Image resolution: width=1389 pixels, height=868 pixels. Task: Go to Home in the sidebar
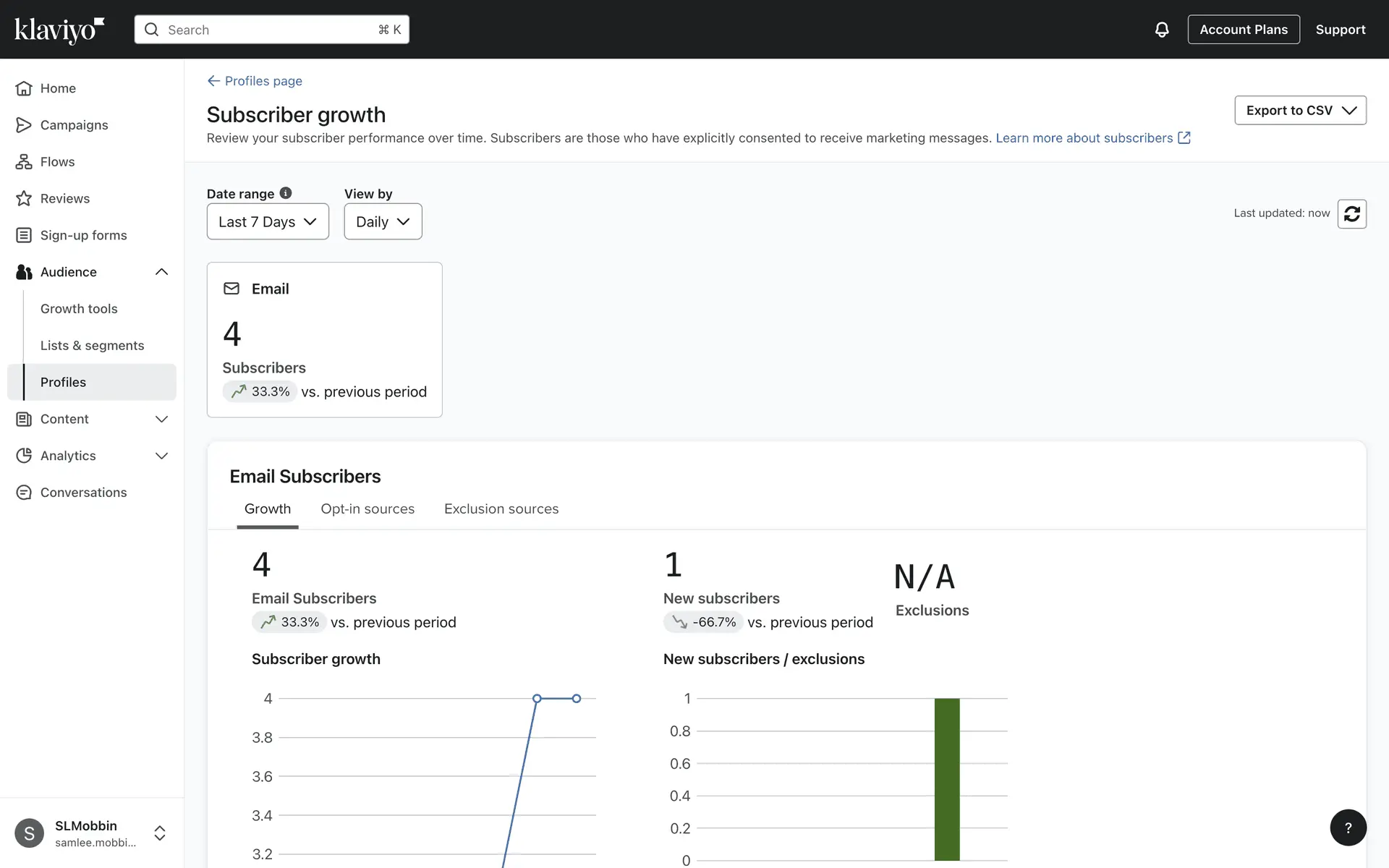pos(58,88)
